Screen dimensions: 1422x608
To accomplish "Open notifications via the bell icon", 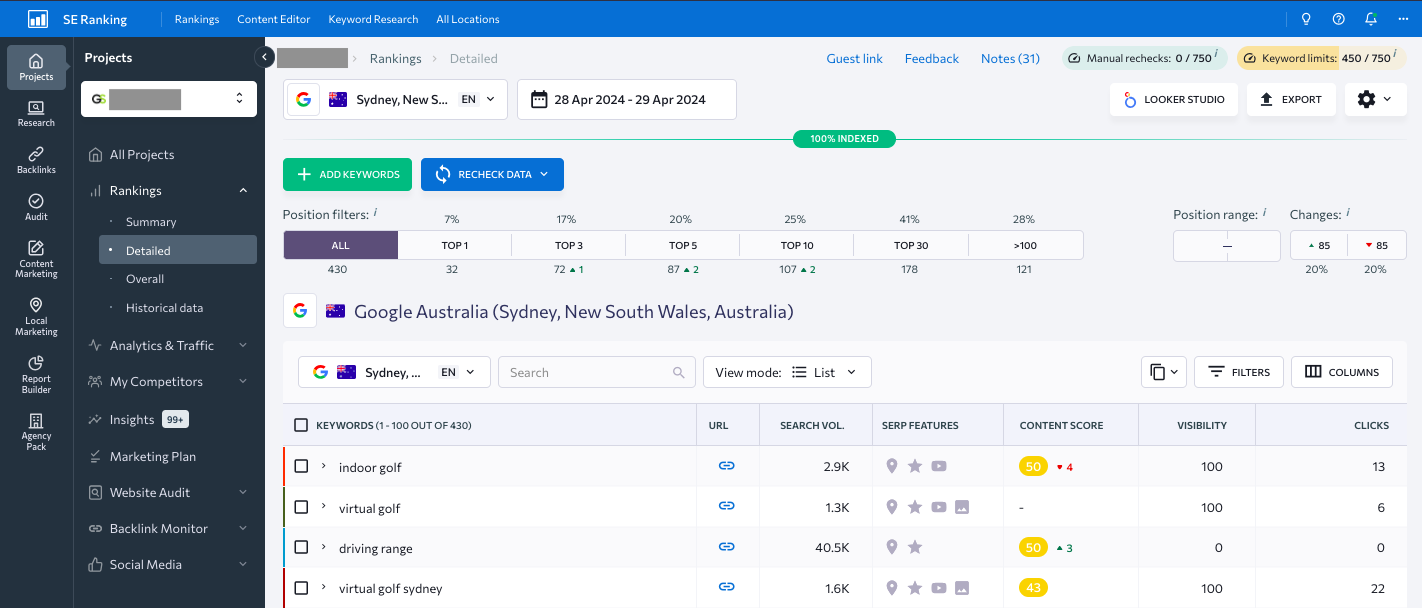I will (x=1370, y=18).
